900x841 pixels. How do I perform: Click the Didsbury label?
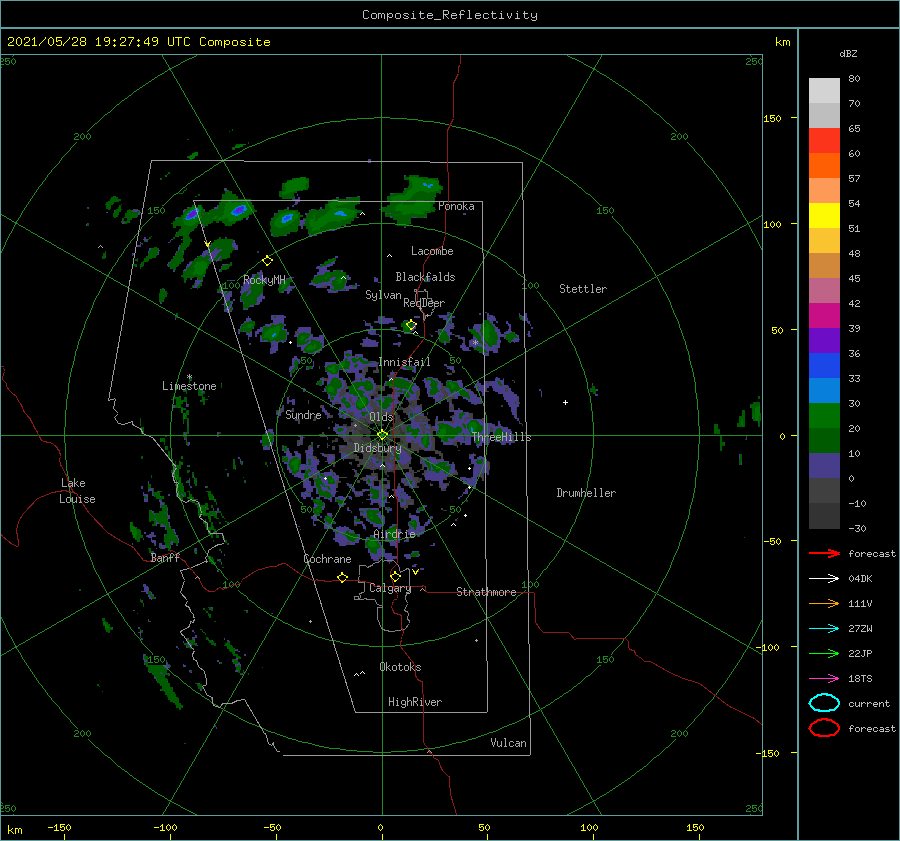377,448
